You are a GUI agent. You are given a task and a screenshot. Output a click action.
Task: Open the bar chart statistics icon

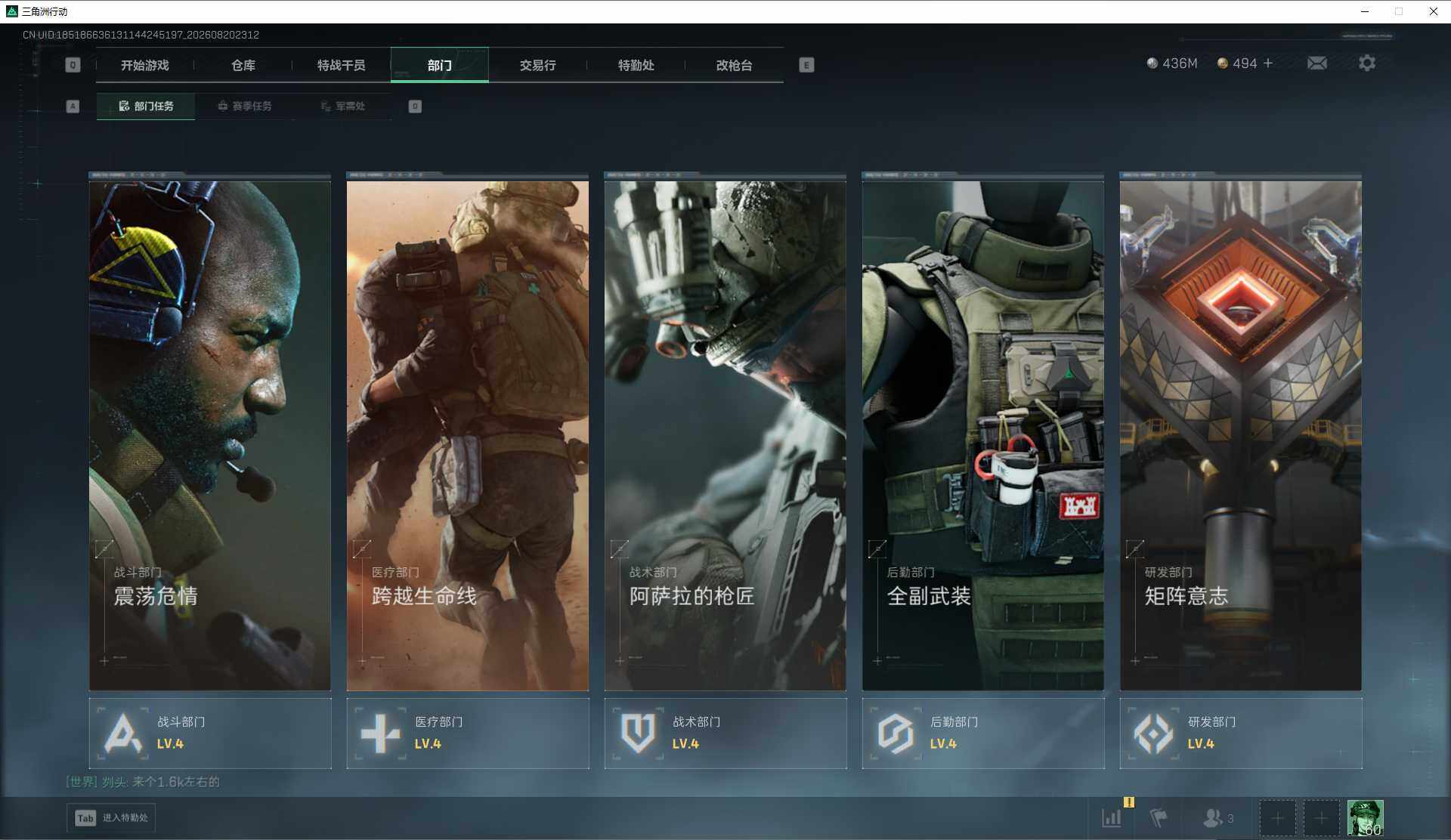point(1112,817)
